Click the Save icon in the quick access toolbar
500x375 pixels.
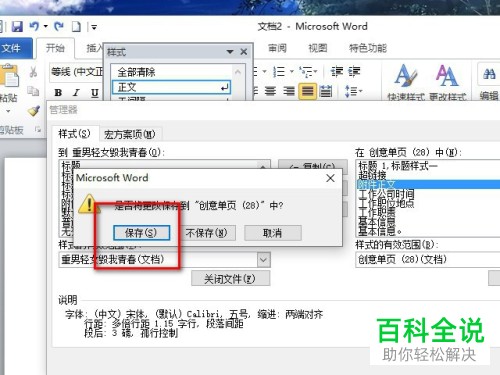(17, 26)
